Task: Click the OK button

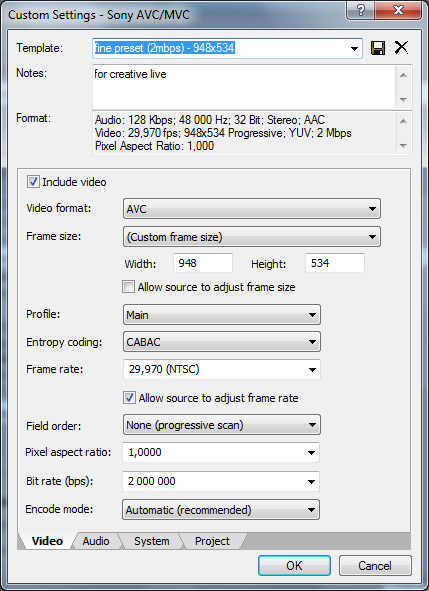Action: (x=294, y=565)
